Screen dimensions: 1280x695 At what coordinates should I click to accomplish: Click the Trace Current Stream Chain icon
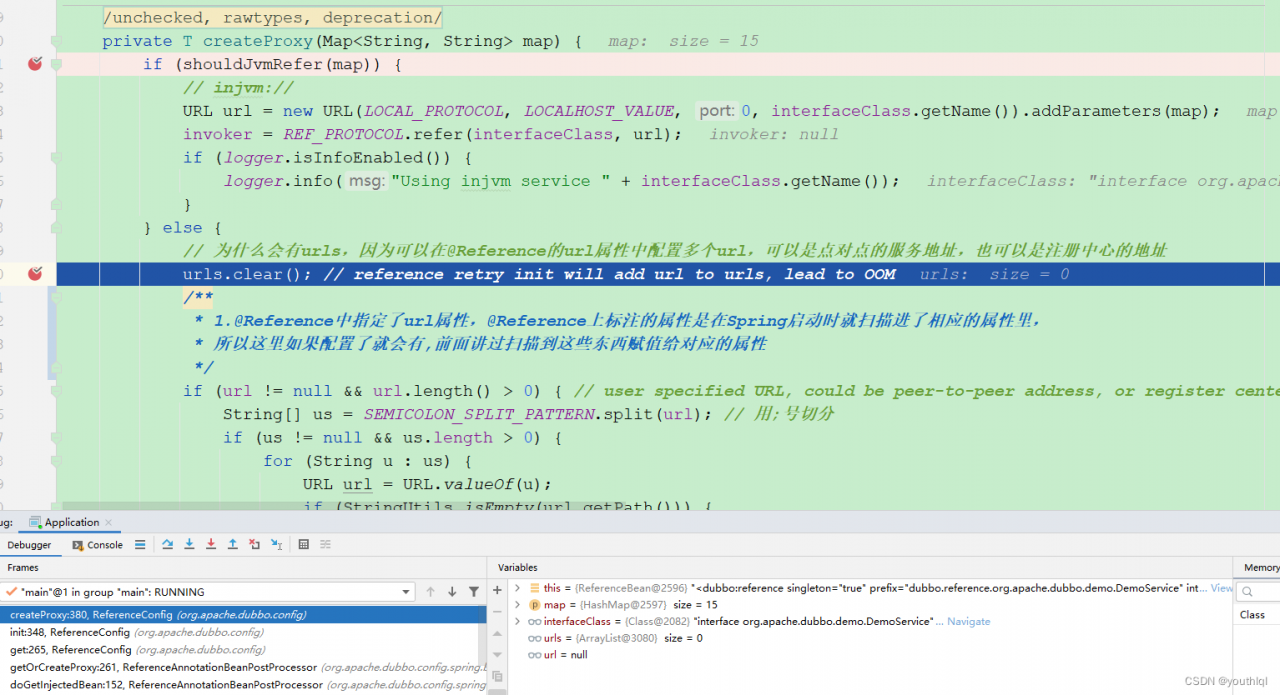coord(325,545)
